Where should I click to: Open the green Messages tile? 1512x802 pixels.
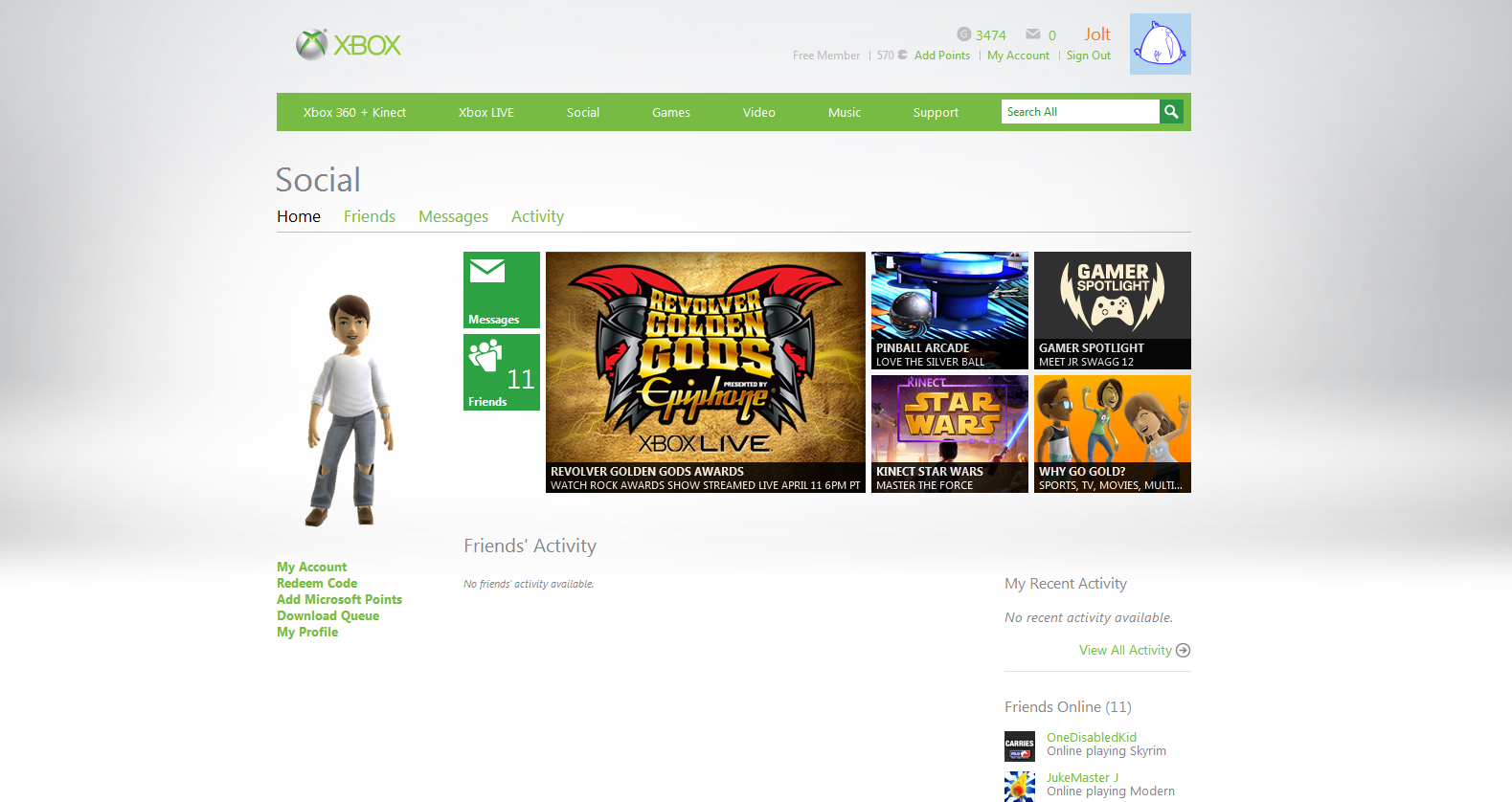[502, 290]
